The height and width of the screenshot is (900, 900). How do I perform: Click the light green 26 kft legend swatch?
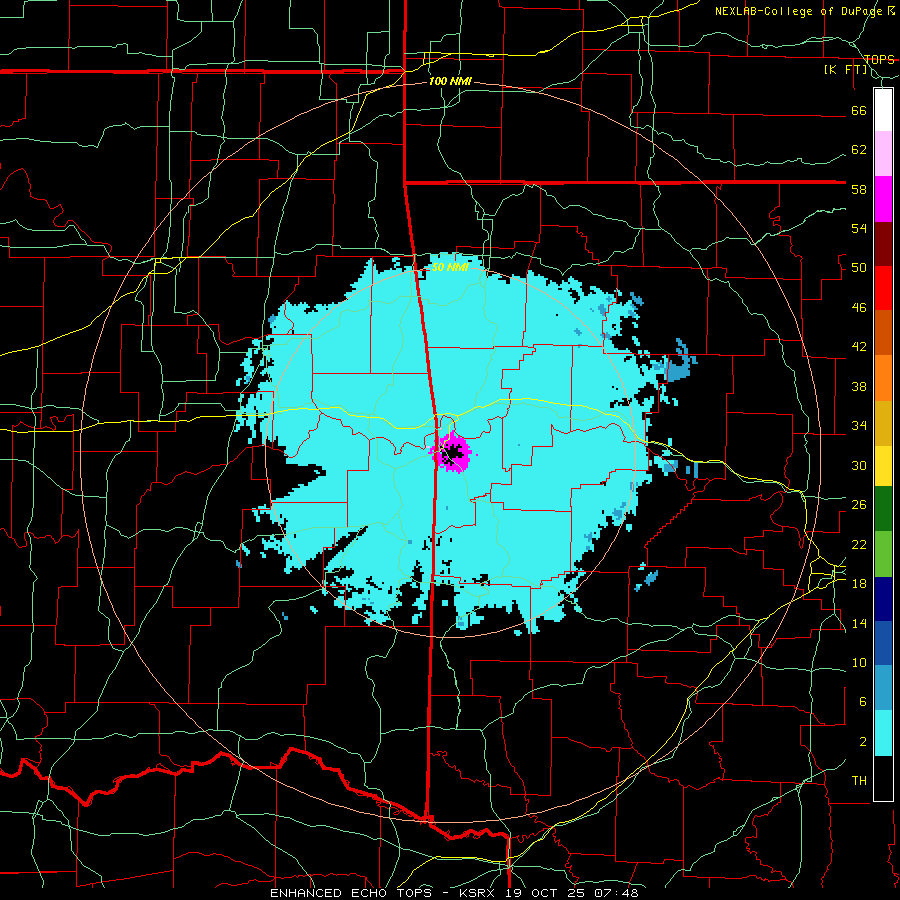[883, 554]
